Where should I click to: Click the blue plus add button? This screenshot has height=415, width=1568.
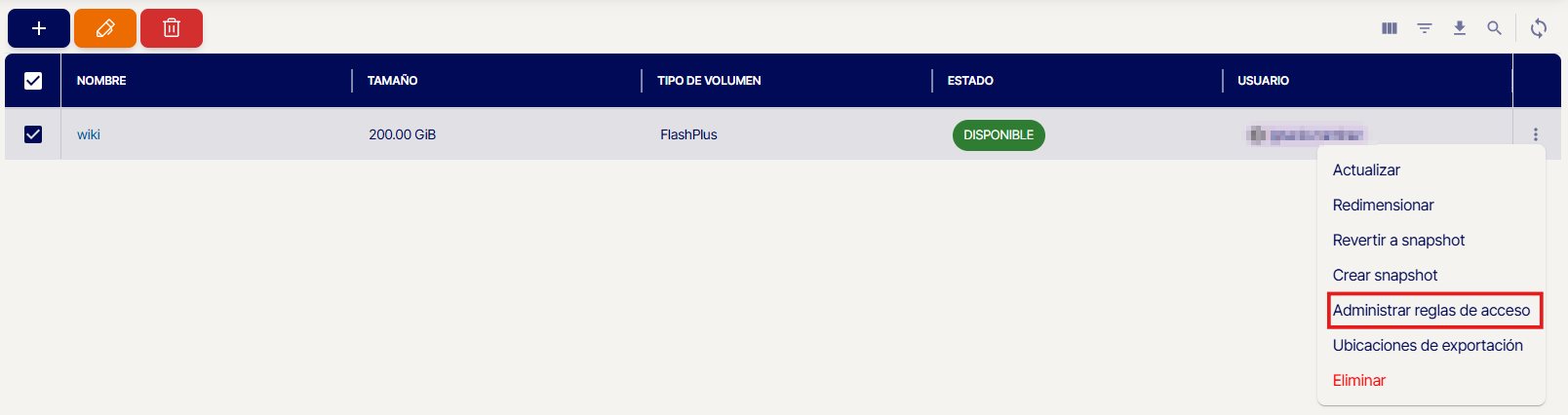click(x=39, y=28)
